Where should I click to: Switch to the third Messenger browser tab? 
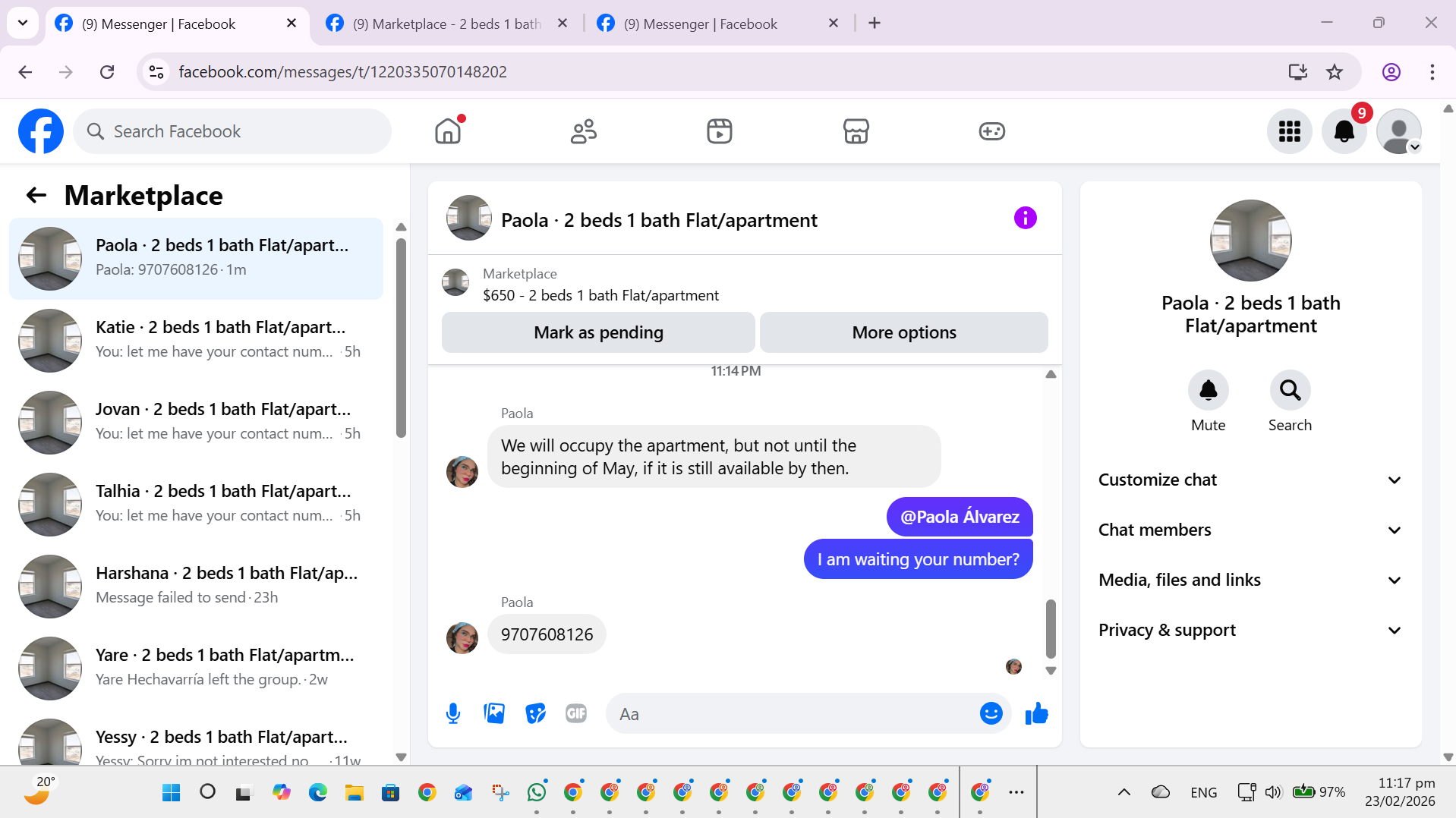pyautogui.click(x=717, y=24)
